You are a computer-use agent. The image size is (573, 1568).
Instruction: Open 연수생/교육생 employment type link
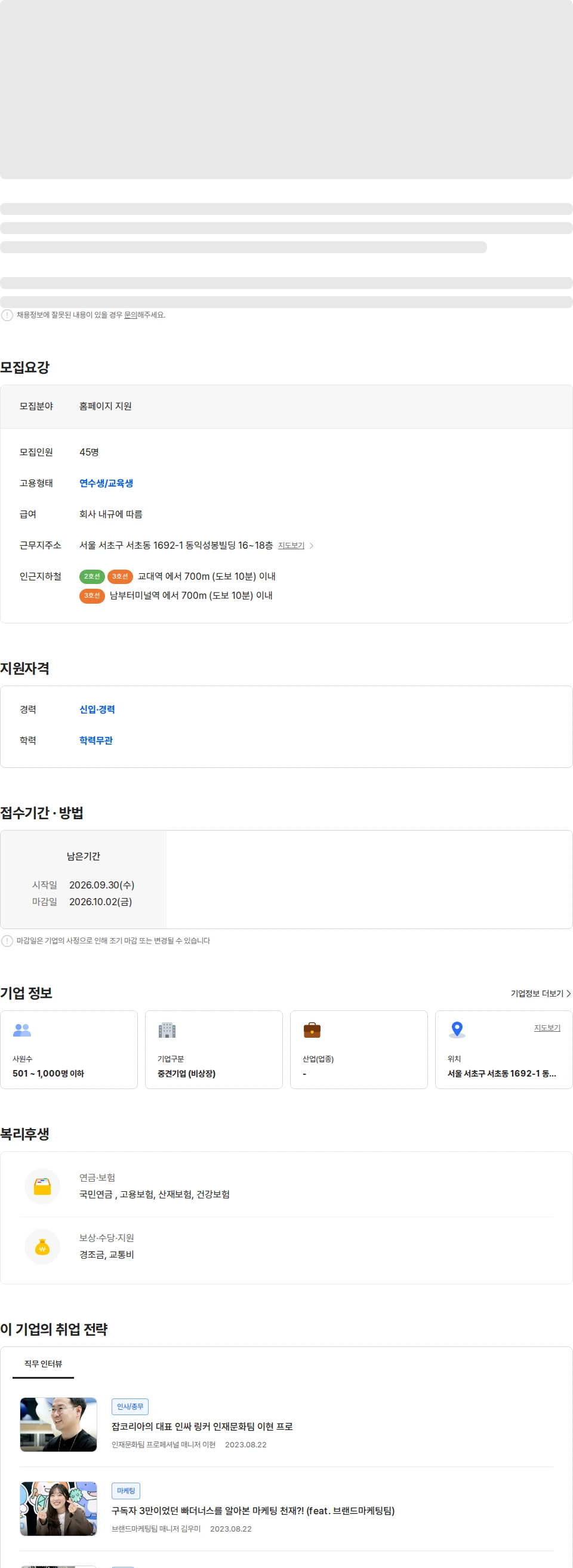click(106, 483)
